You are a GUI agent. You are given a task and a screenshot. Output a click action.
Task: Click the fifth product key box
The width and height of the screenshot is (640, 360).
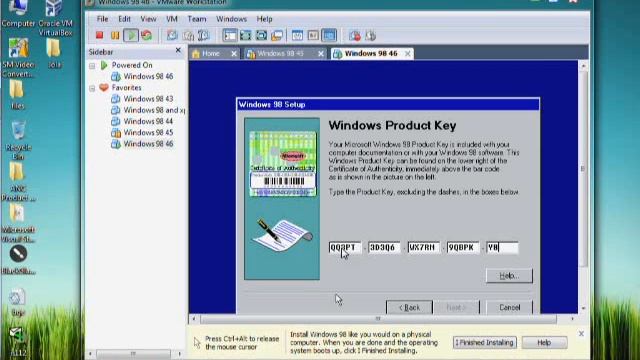502,247
